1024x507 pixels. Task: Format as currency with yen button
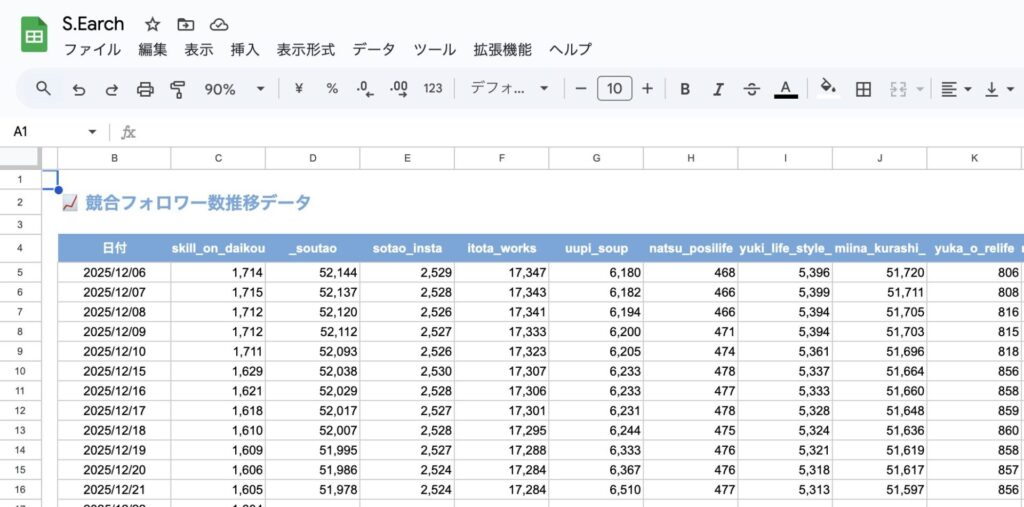point(298,89)
